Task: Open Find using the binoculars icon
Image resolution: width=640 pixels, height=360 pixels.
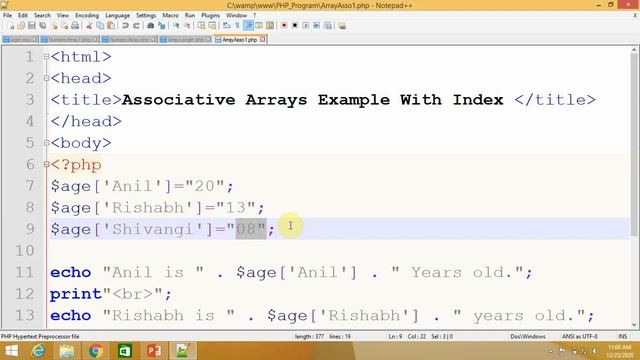Action: coord(151,26)
